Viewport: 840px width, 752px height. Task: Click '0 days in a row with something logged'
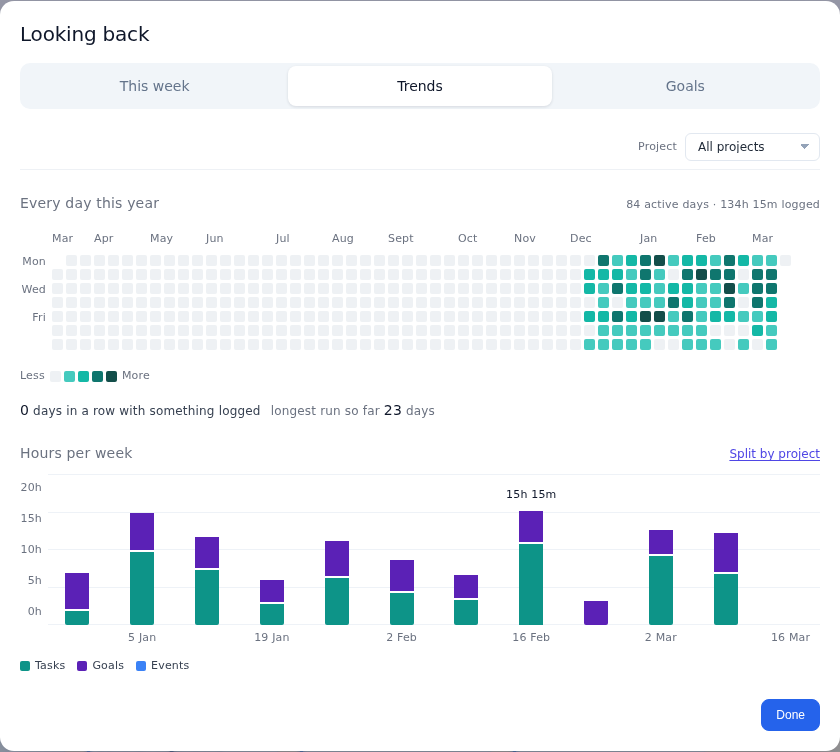point(140,411)
